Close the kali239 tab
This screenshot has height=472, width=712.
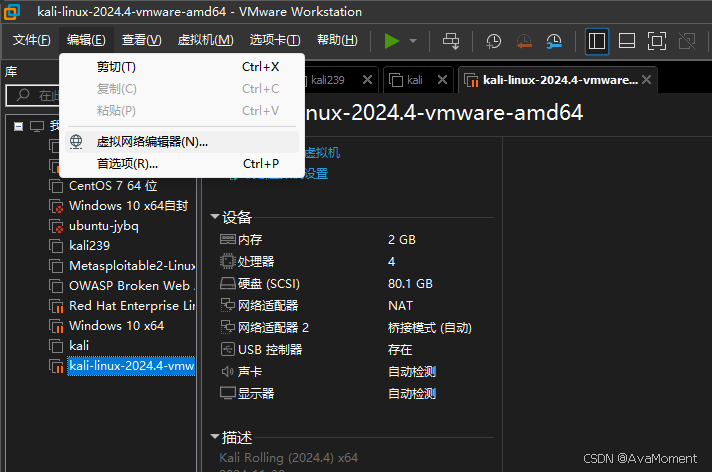[367, 80]
